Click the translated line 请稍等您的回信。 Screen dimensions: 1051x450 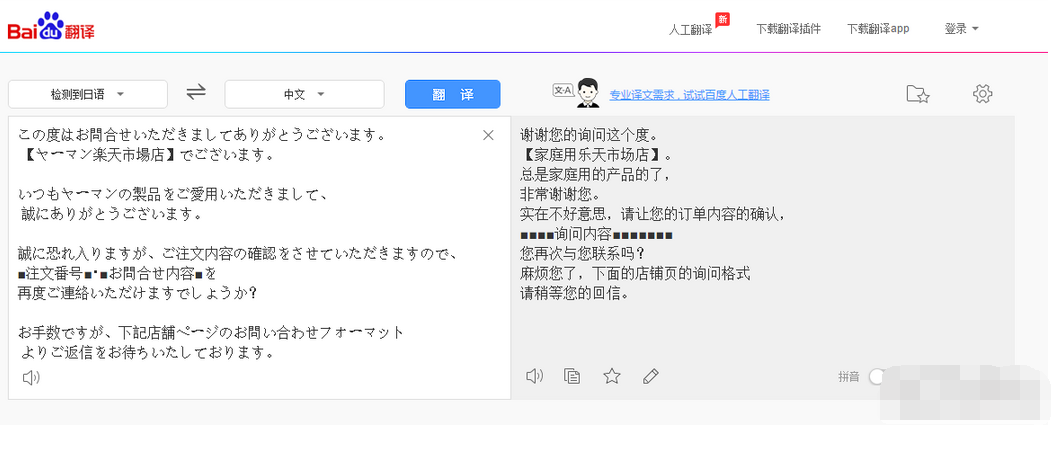575,294
